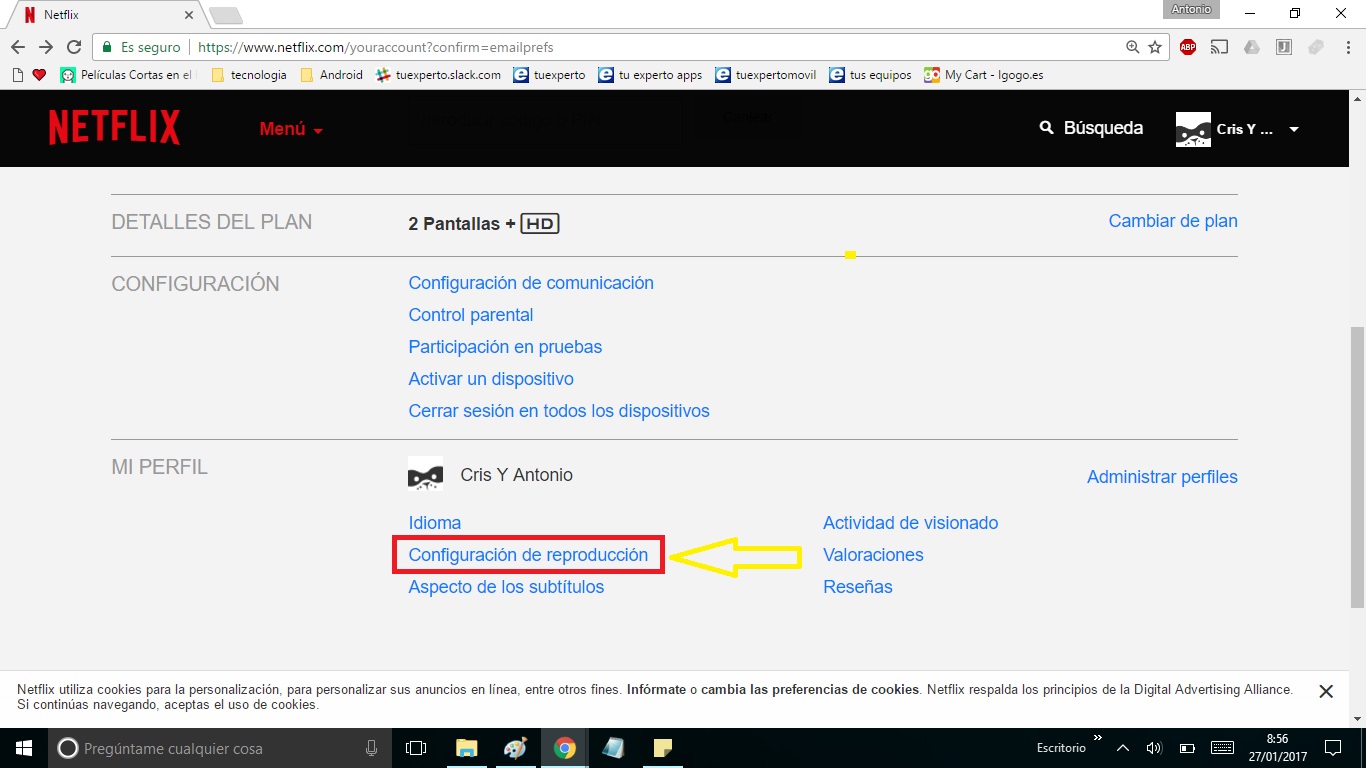Open File Explorer from the taskbar
This screenshot has height=768, width=1366.
tap(466, 748)
